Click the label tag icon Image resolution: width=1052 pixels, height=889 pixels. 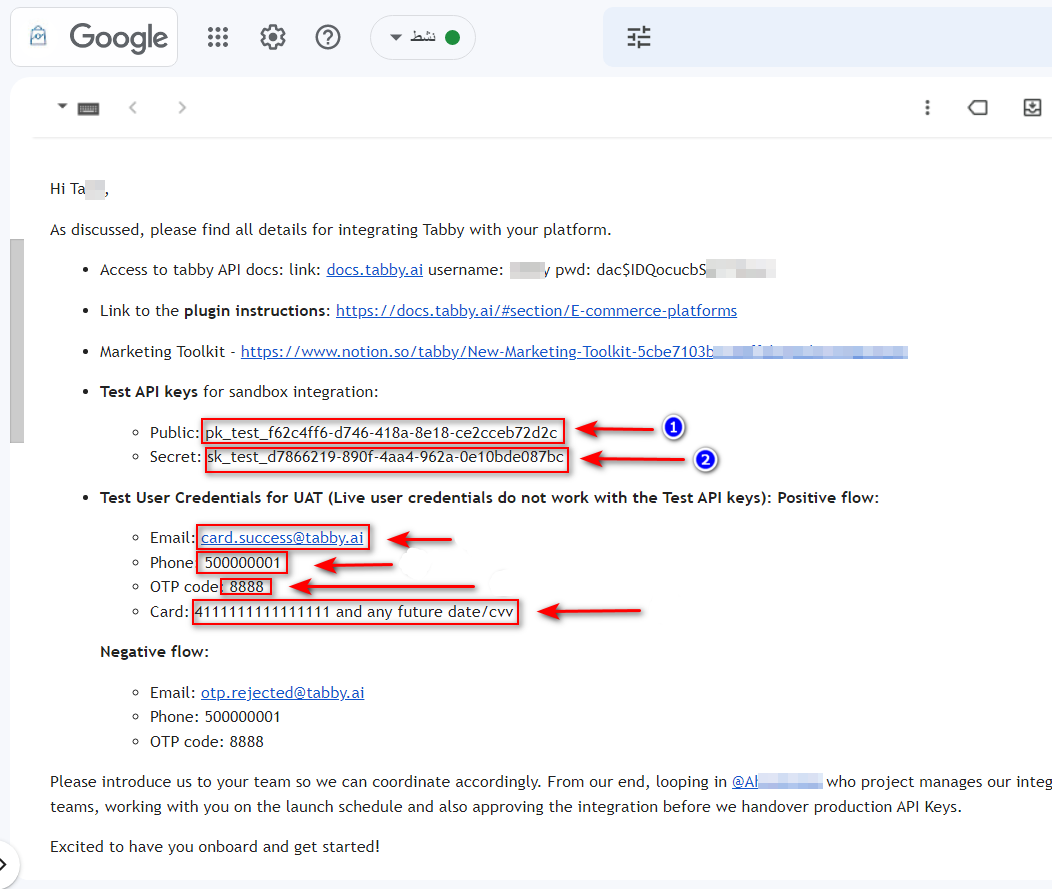click(978, 107)
